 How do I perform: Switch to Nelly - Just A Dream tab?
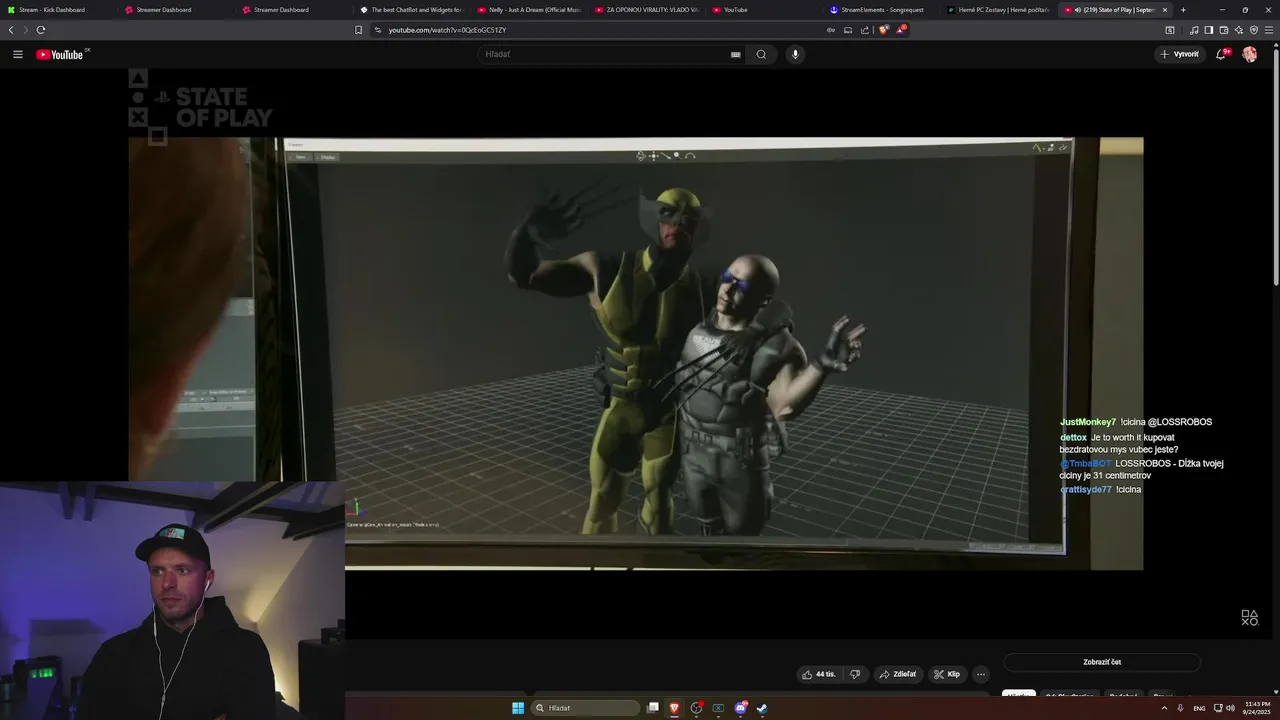click(530, 10)
